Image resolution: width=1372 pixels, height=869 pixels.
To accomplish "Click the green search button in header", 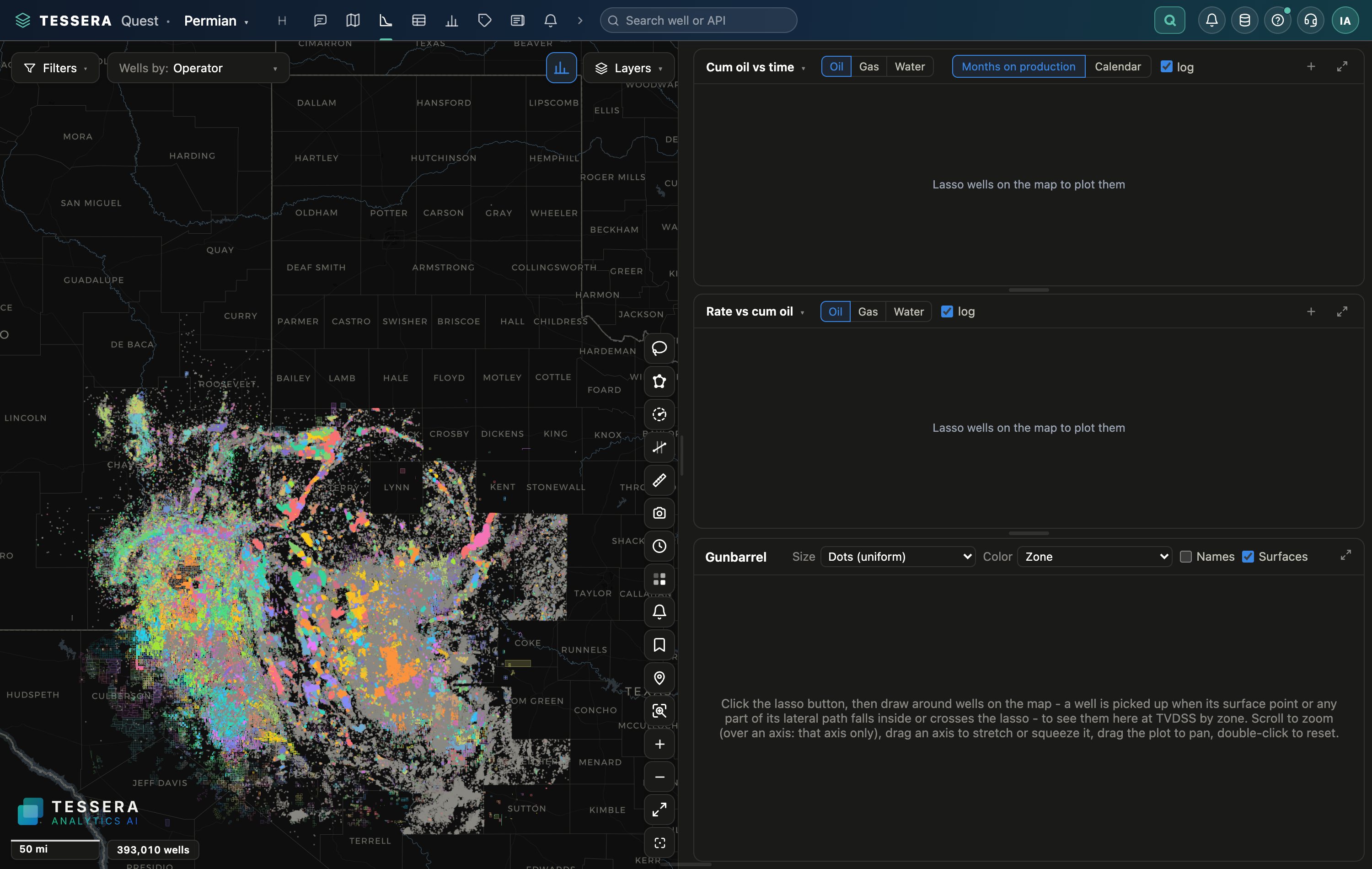I will pyautogui.click(x=1169, y=21).
